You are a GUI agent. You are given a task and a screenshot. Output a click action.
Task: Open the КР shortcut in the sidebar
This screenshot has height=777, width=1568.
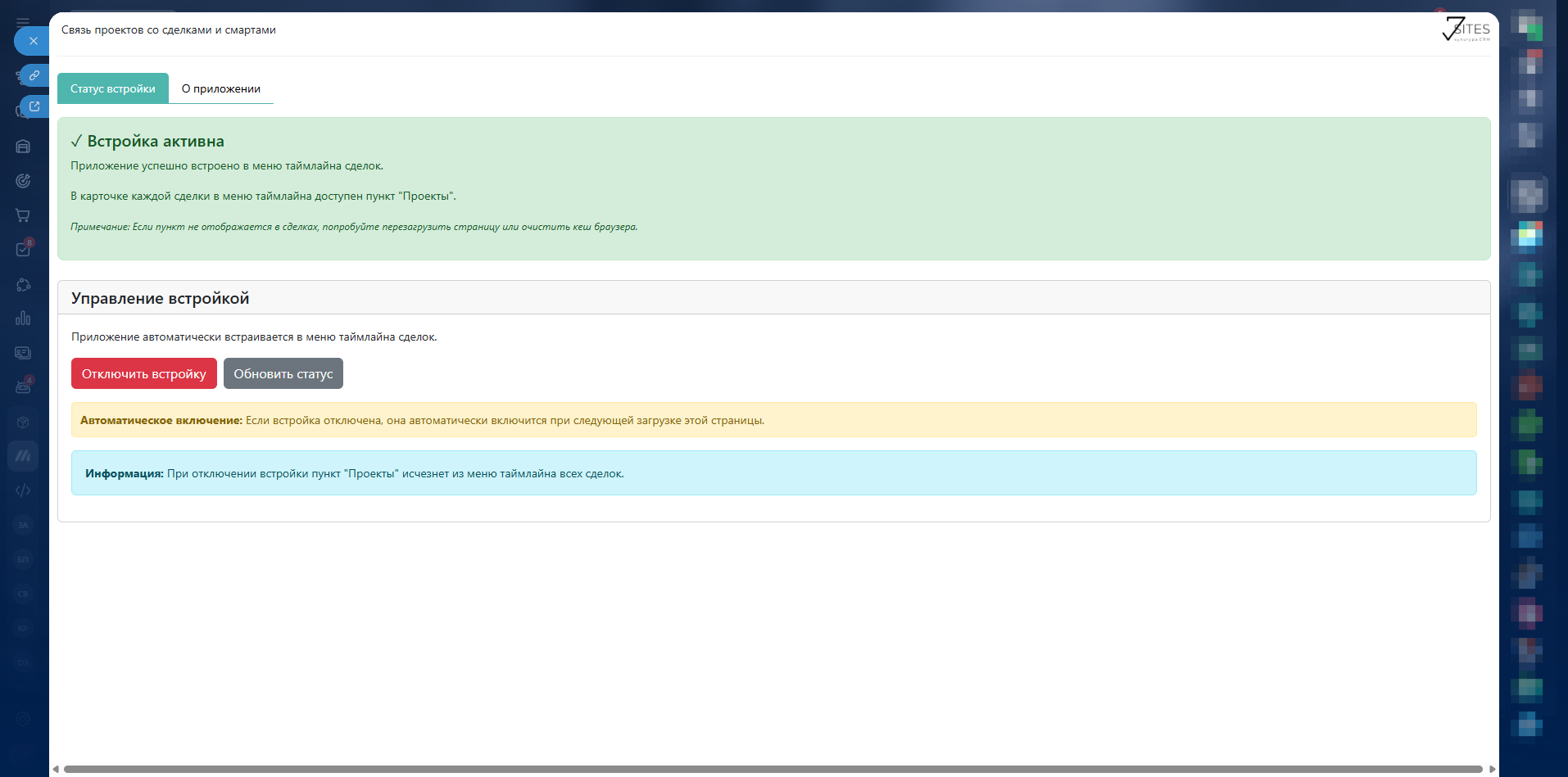pos(23,628)
